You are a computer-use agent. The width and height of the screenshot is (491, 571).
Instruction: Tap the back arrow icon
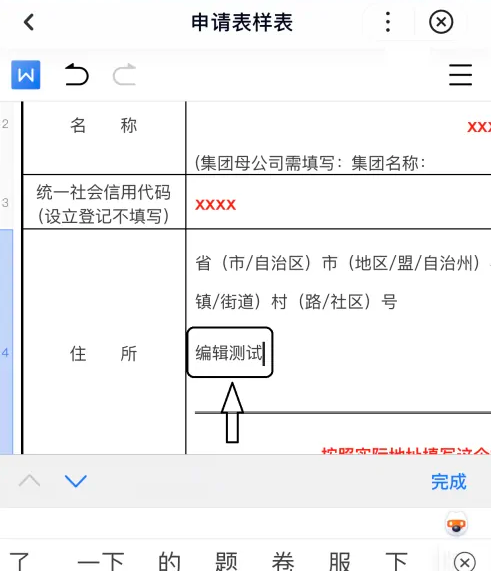click(x=29, y=22)
